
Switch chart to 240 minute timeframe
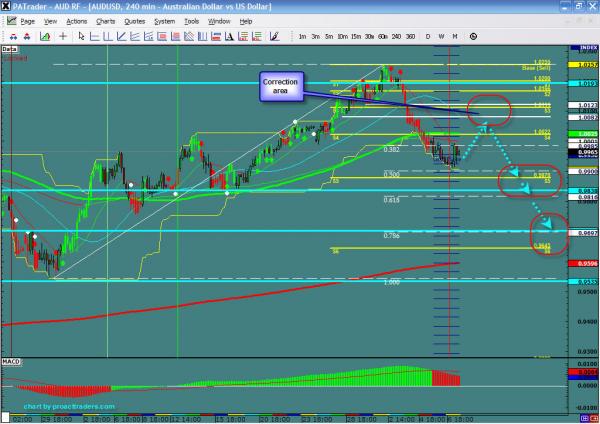click(x=394, y=36)
